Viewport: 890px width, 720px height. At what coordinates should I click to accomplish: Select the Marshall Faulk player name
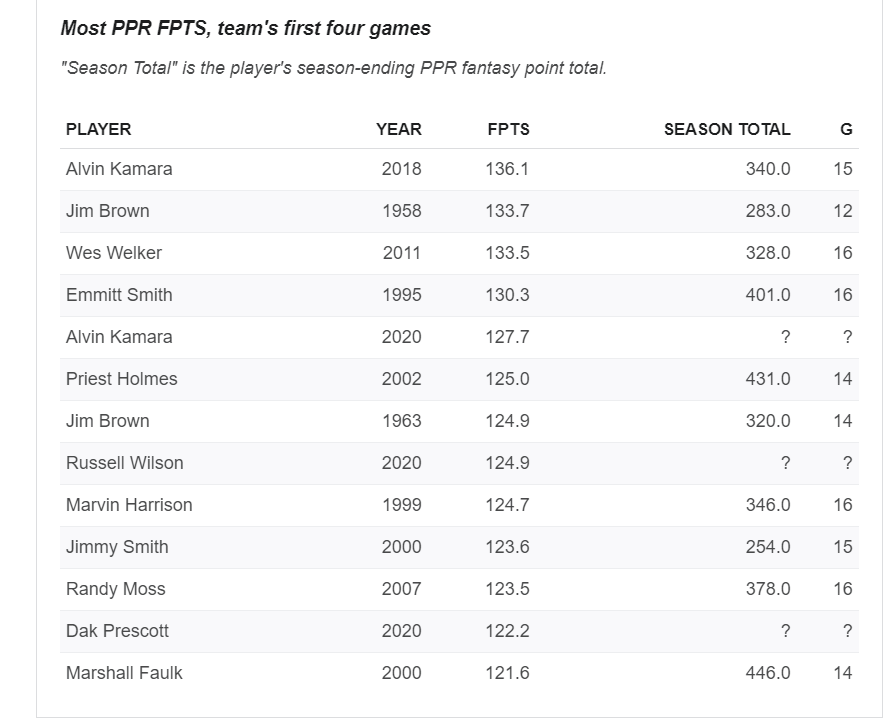tap(124, 673)
